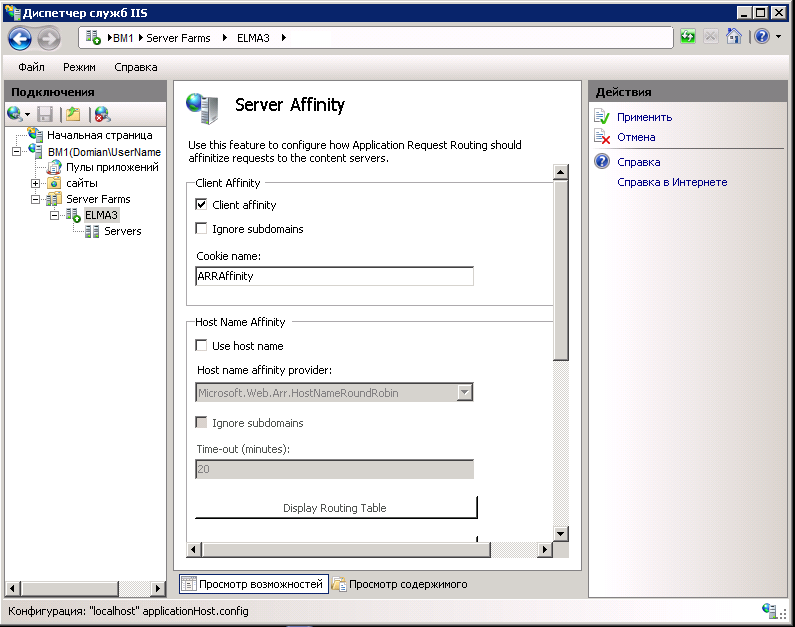Click the Servers node icon
Image resolution: width=795 pixels, height=627 pixels.
92,231
